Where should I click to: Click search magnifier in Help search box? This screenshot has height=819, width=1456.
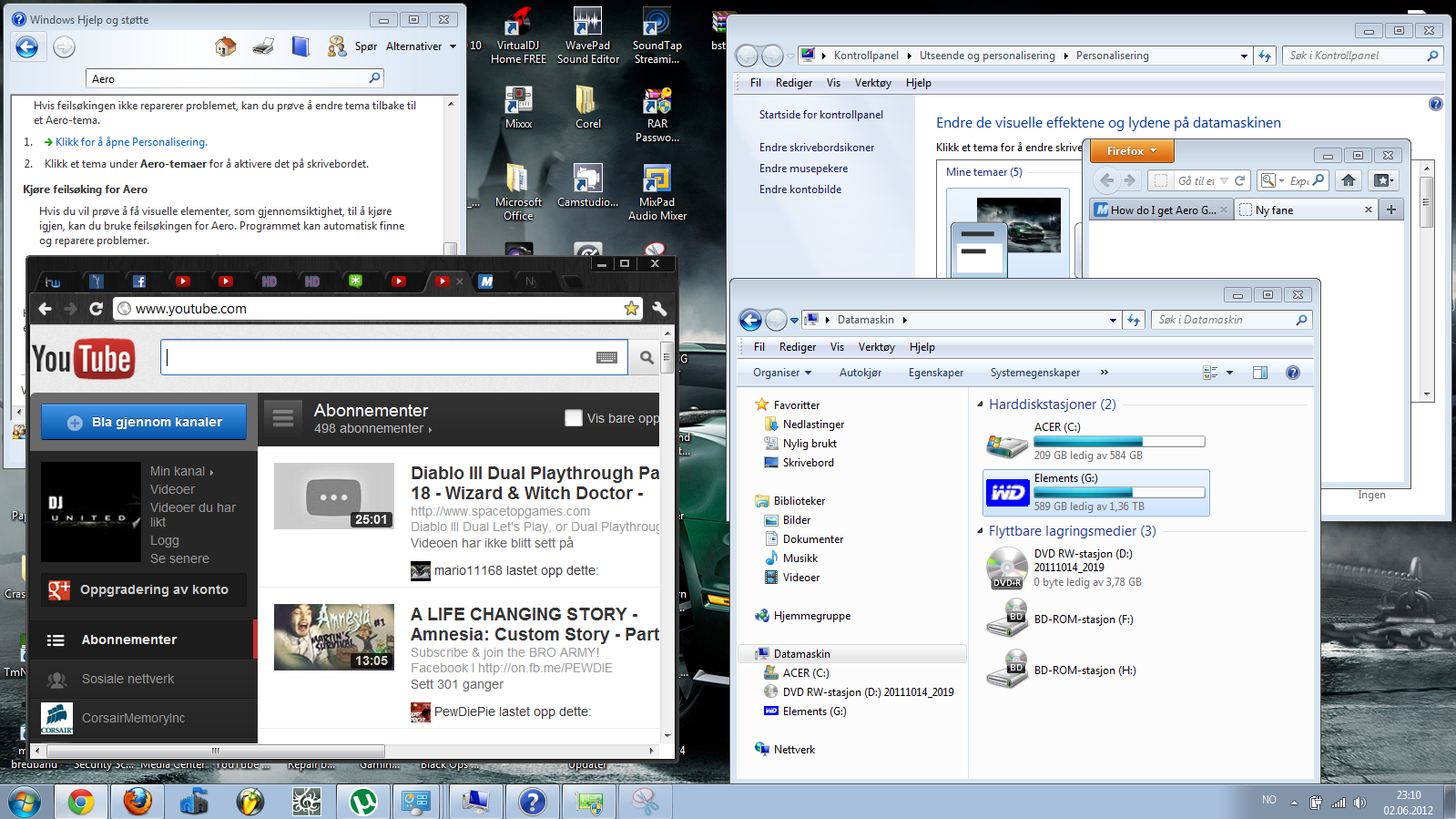[x=374, y=78]
